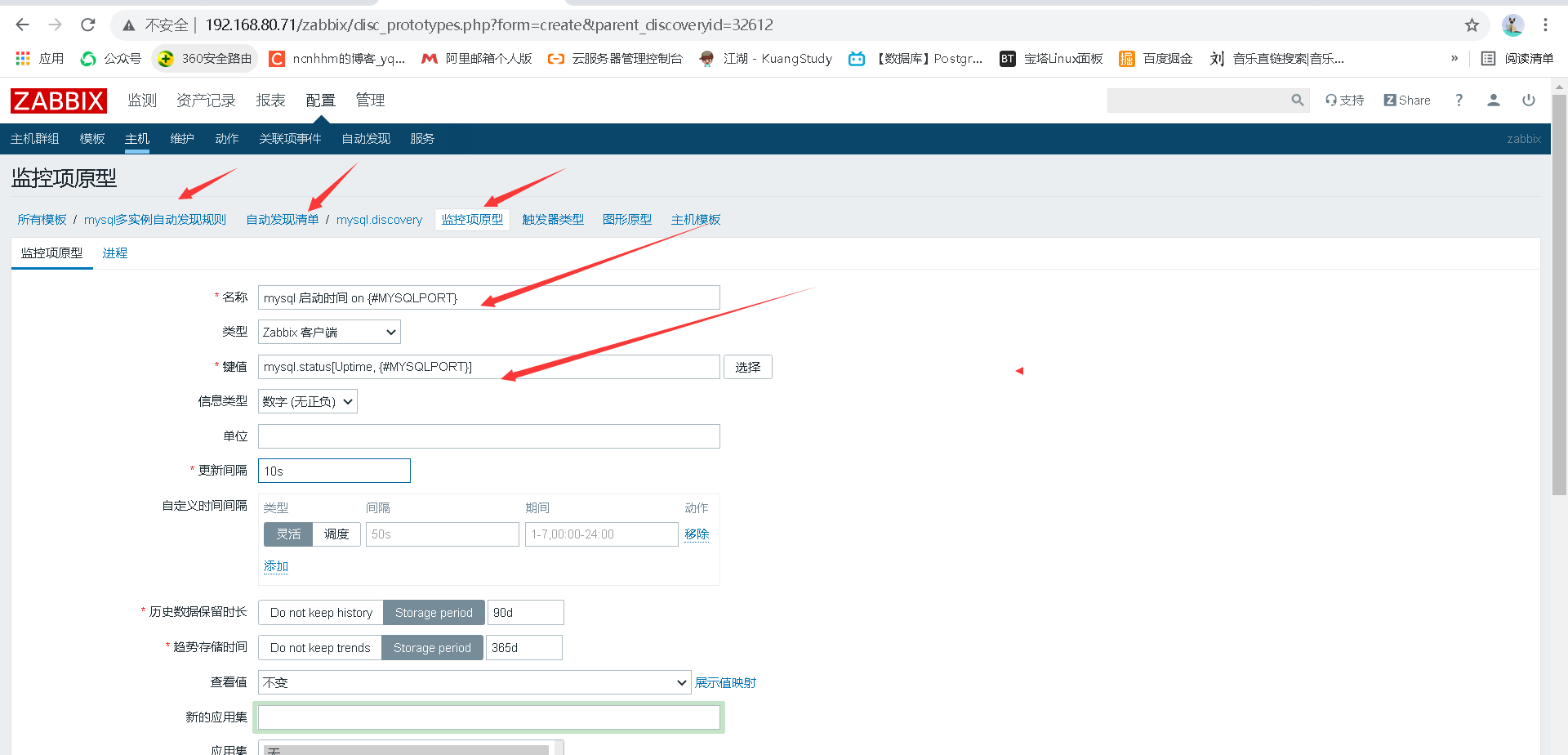Open 【数据库】Postgr... bookmark
The image size is (1568, 755).
[915, 59]
